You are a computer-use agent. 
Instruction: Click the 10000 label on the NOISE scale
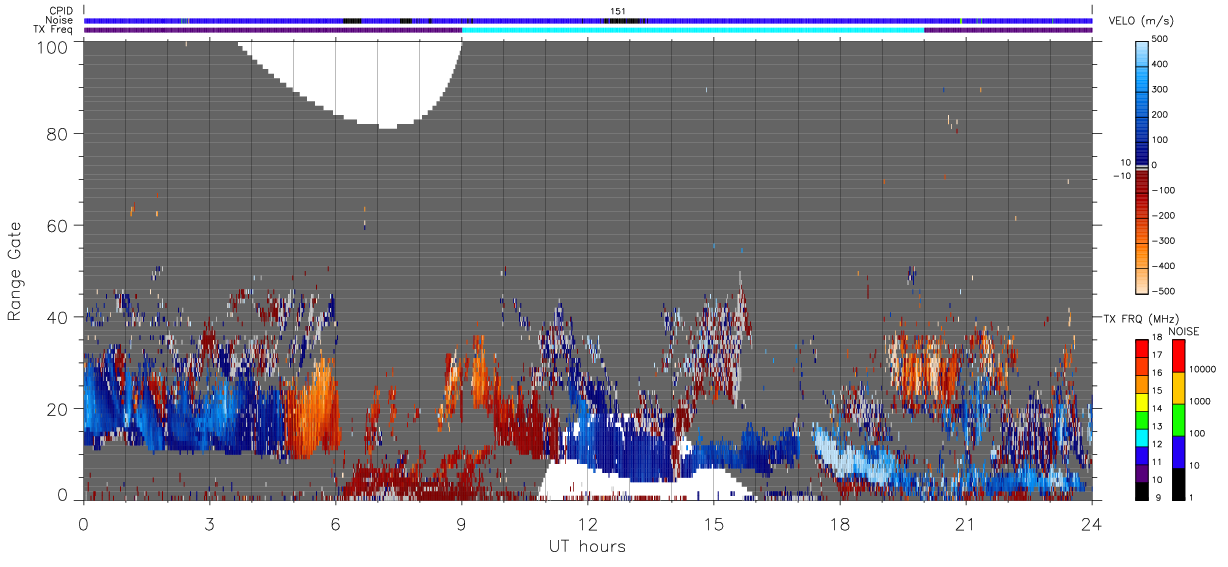1203,369
